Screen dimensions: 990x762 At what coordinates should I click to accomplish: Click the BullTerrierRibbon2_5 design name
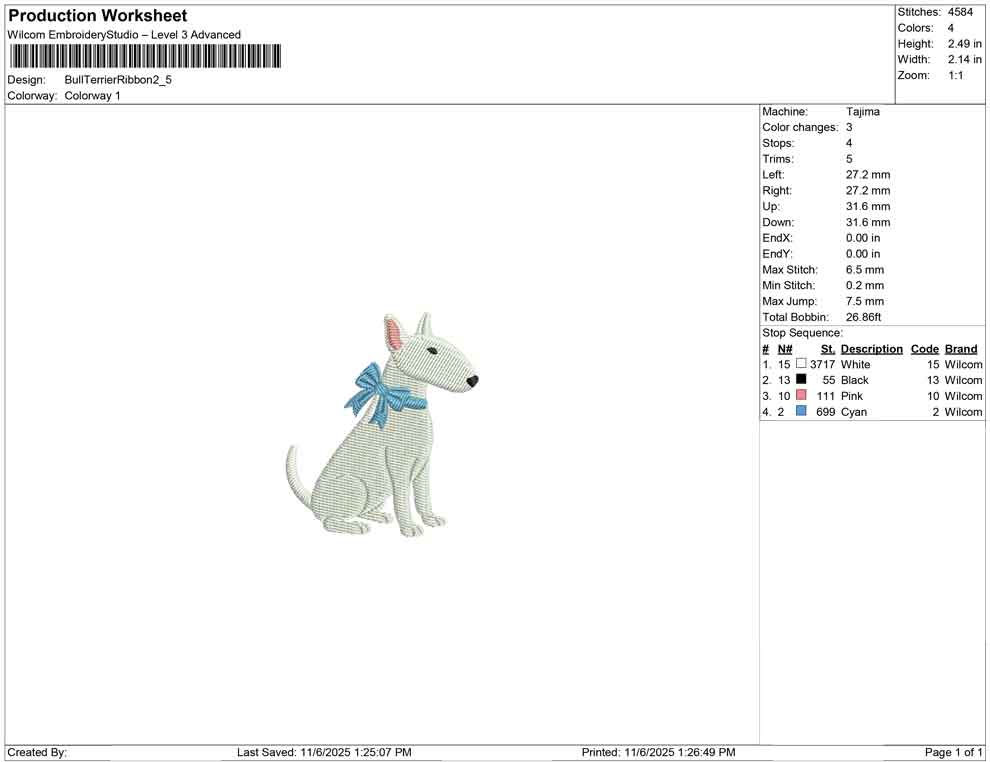point(117,79)
